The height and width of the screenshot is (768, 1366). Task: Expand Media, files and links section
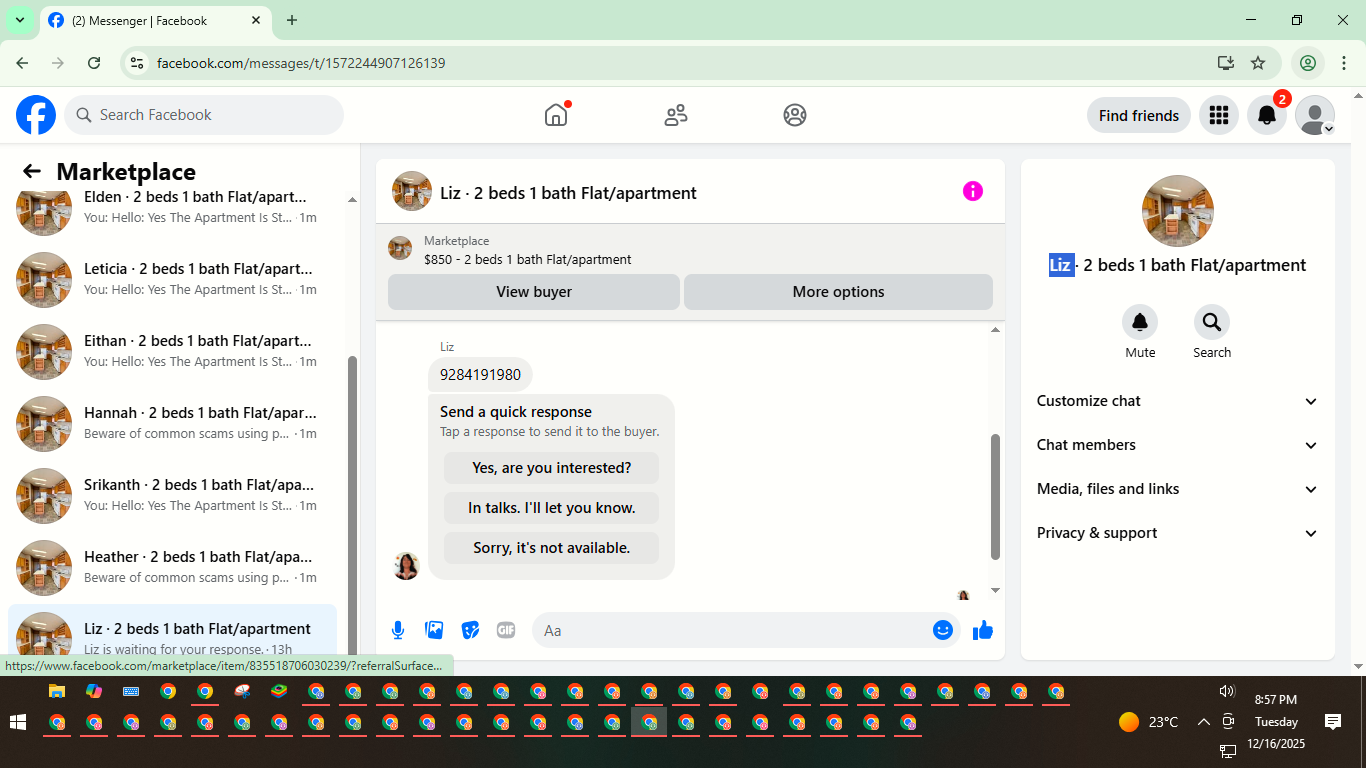tap(1178, 489)
